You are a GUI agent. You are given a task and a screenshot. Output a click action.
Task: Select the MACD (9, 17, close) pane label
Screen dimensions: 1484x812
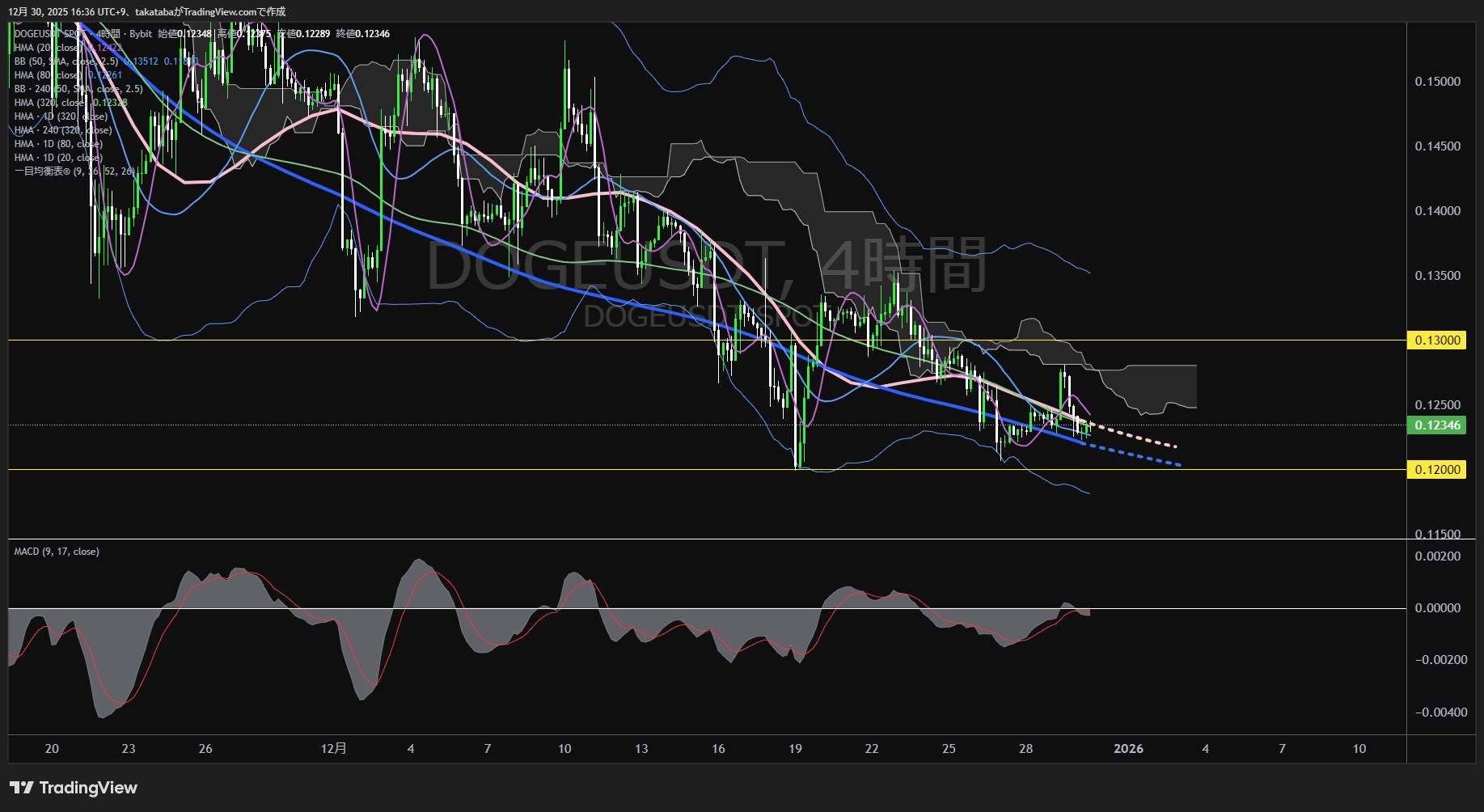pyautogui.click(x=57, y=552)
